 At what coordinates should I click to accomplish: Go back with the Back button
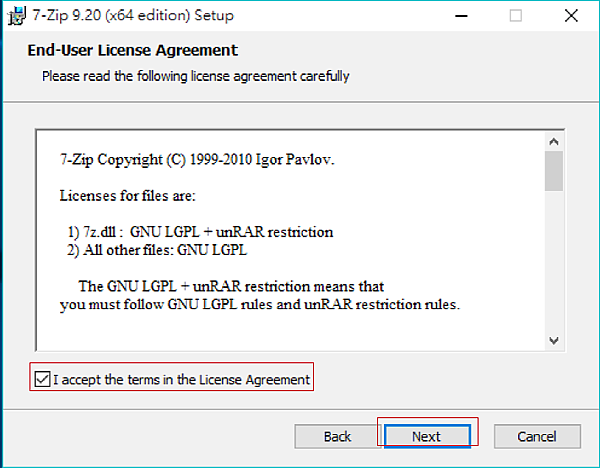337,436
